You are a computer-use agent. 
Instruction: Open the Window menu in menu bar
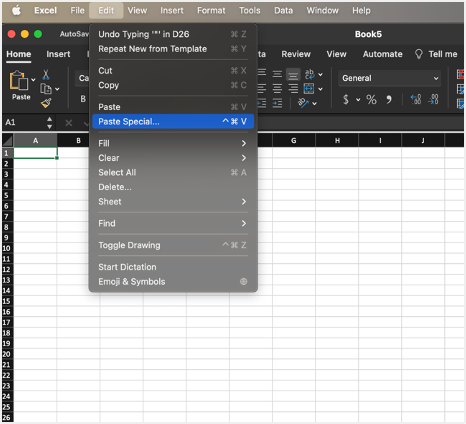(x=322, y=11)
